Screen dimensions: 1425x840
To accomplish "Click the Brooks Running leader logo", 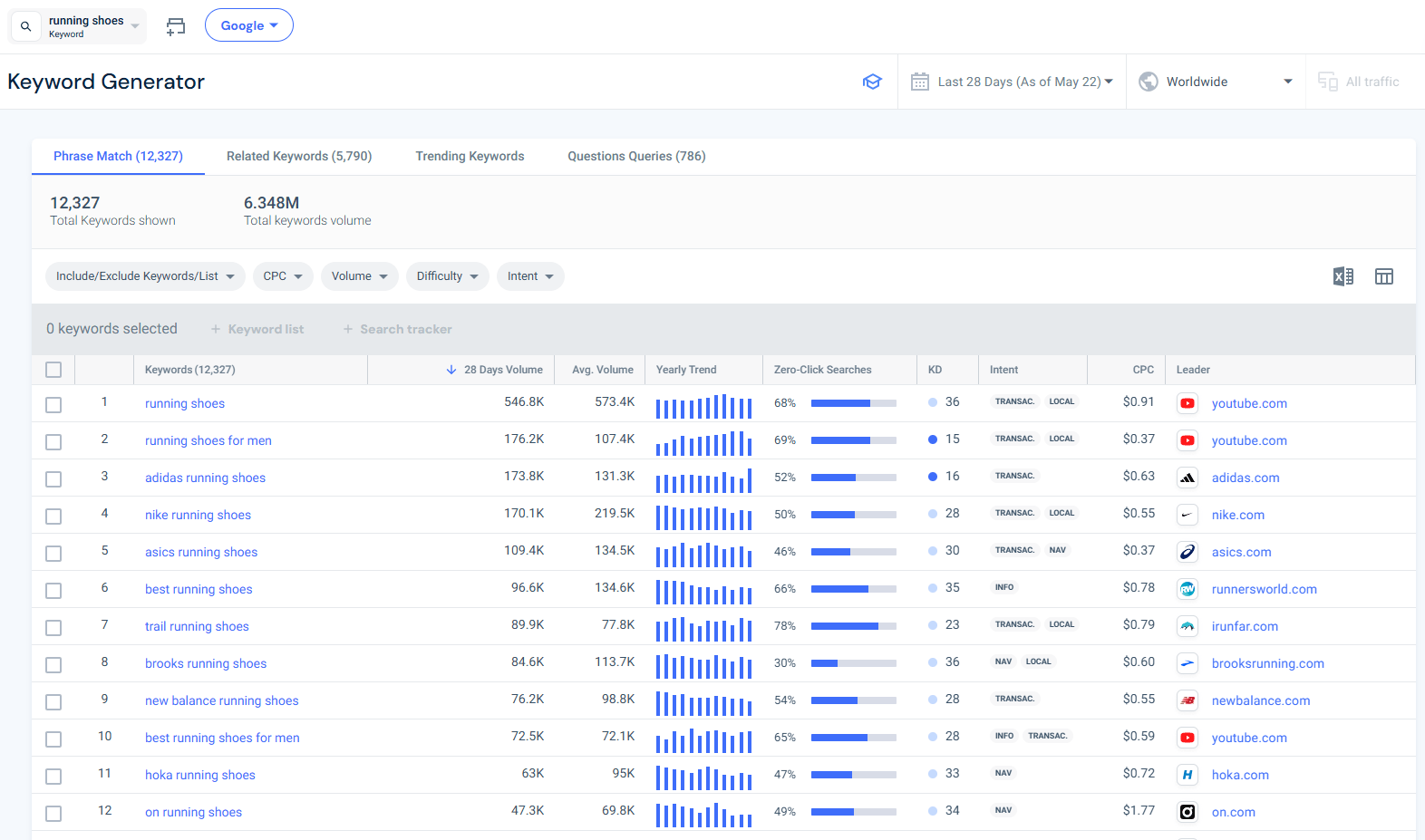I will 1187,663.
